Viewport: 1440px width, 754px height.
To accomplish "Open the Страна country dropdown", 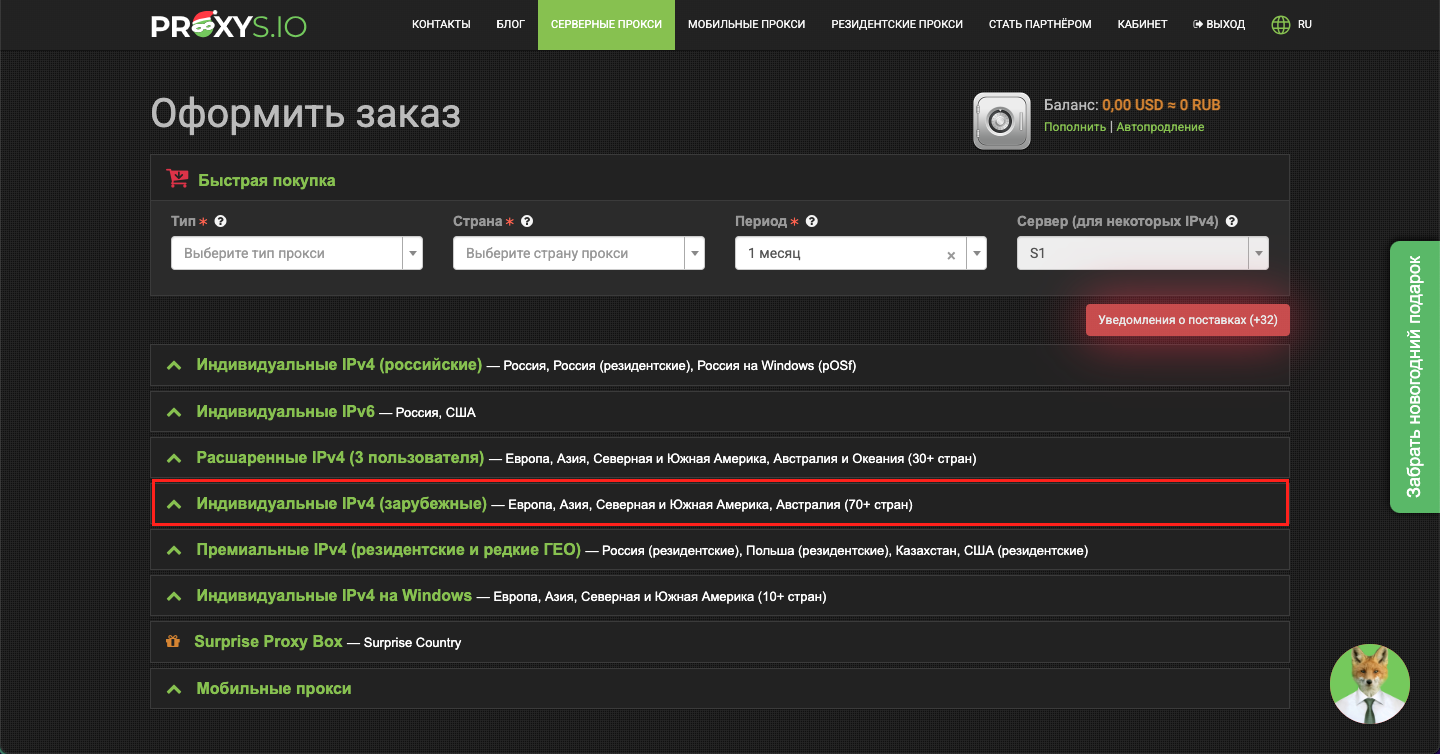I will [579, 253].
